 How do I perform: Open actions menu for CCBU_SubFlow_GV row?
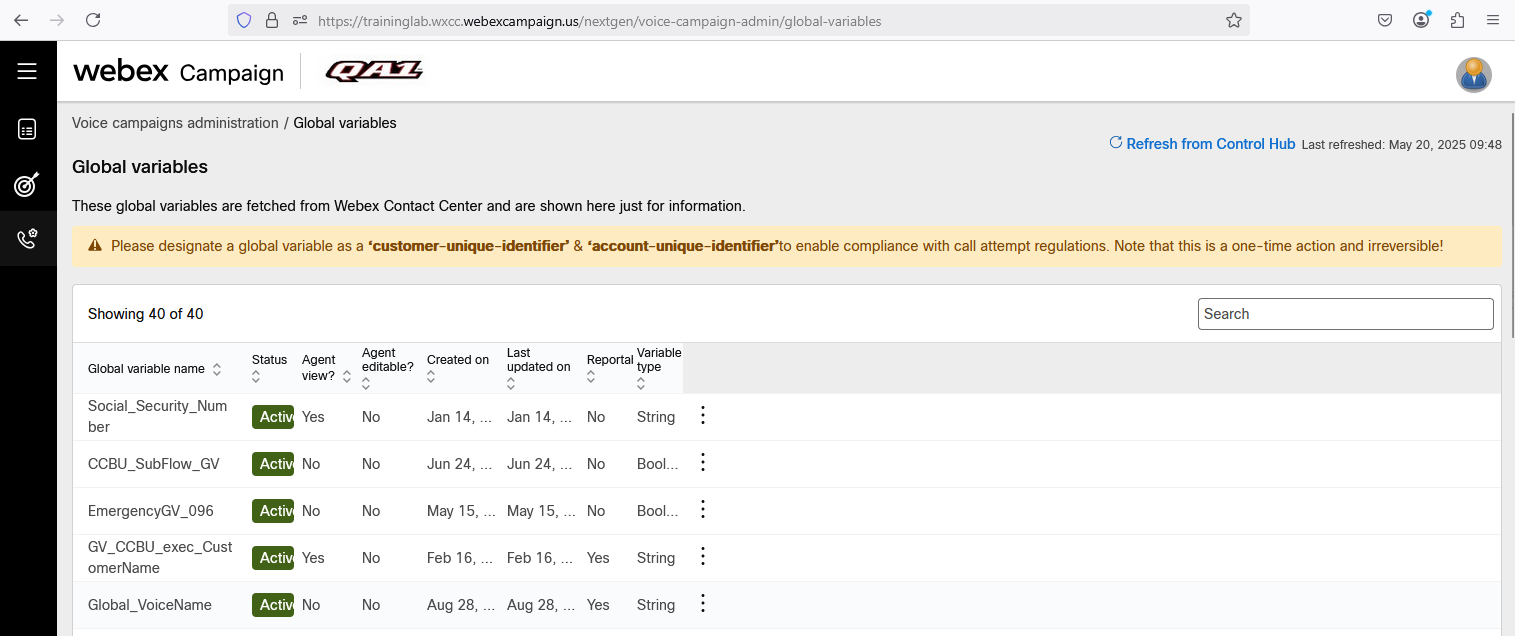(703, 462)
